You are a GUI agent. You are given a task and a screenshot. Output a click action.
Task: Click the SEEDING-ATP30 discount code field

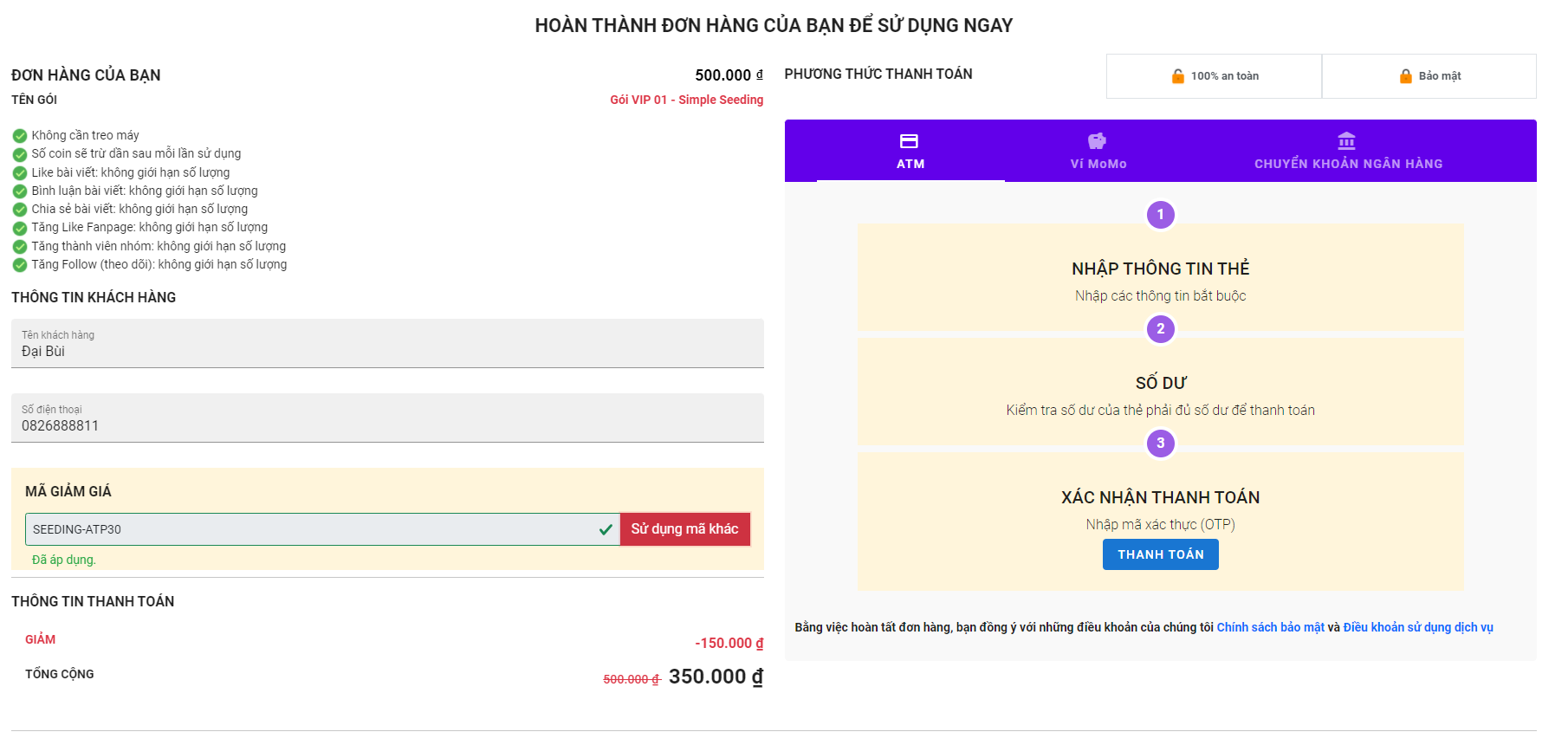[x=312, y=529]
